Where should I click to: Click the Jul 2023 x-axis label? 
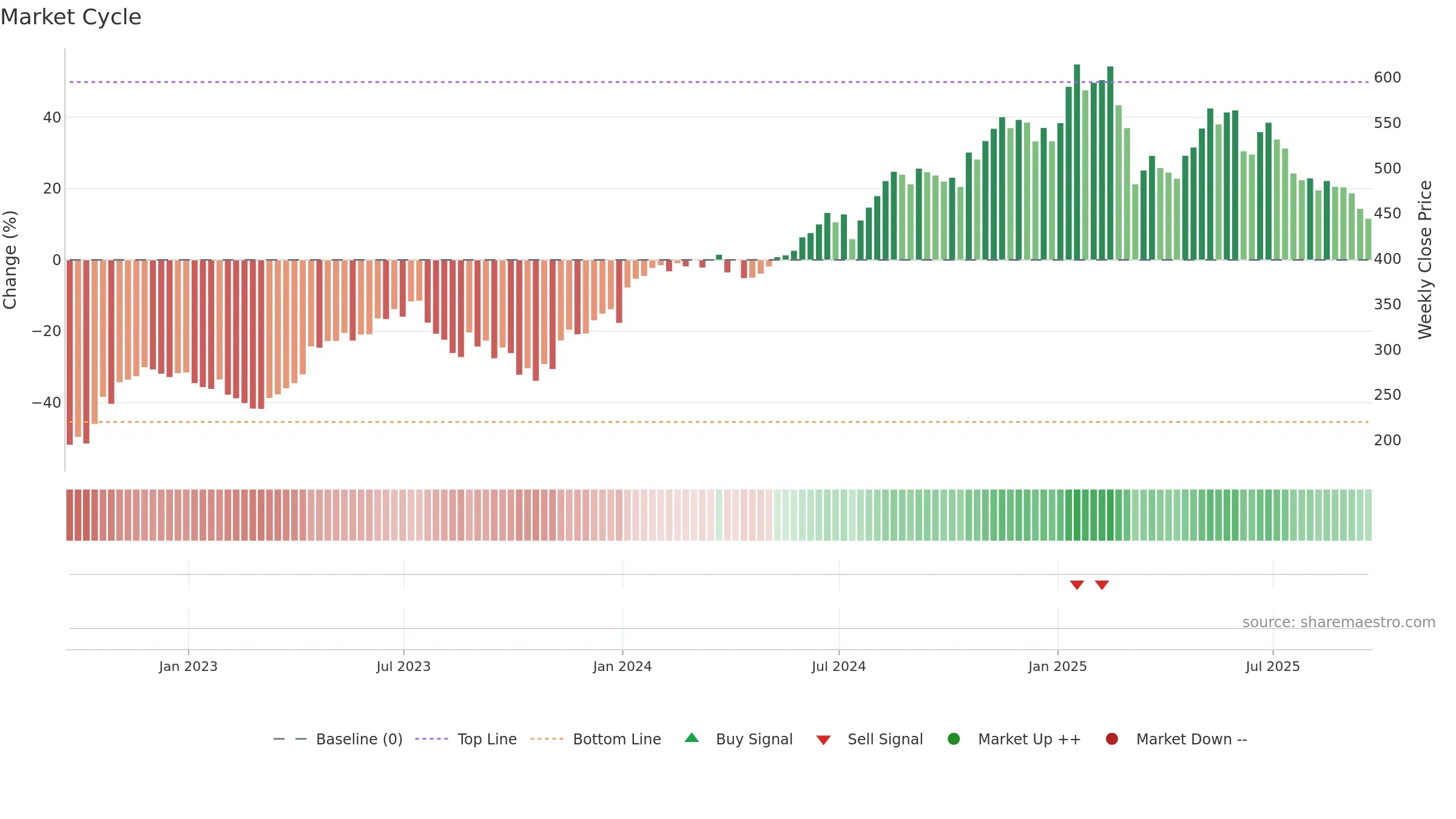pos(403,667)
